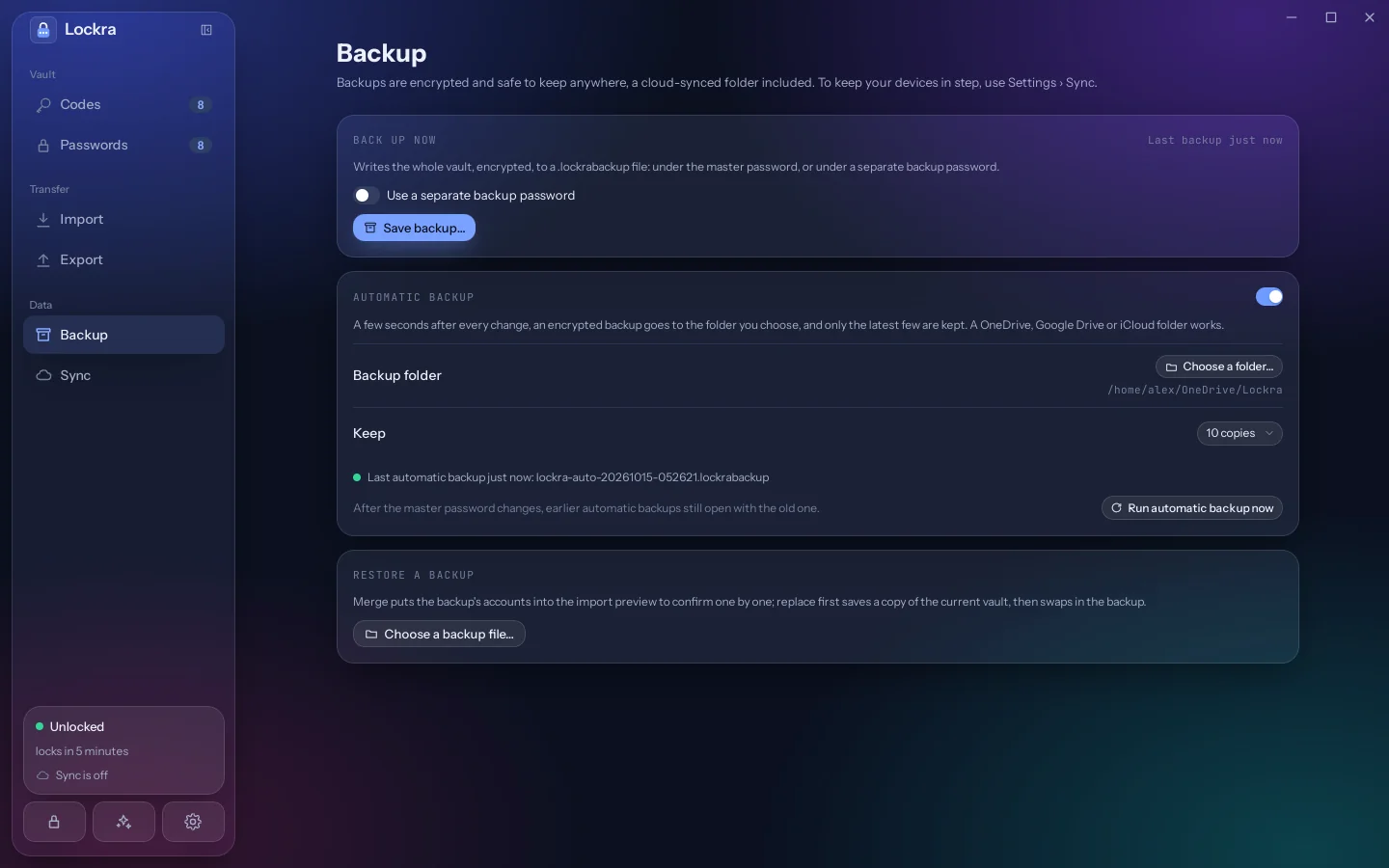The height and width of the screenshot is (868, 1389).
Task: Disable the automatic backup switch
Action: pos(1269,297)
